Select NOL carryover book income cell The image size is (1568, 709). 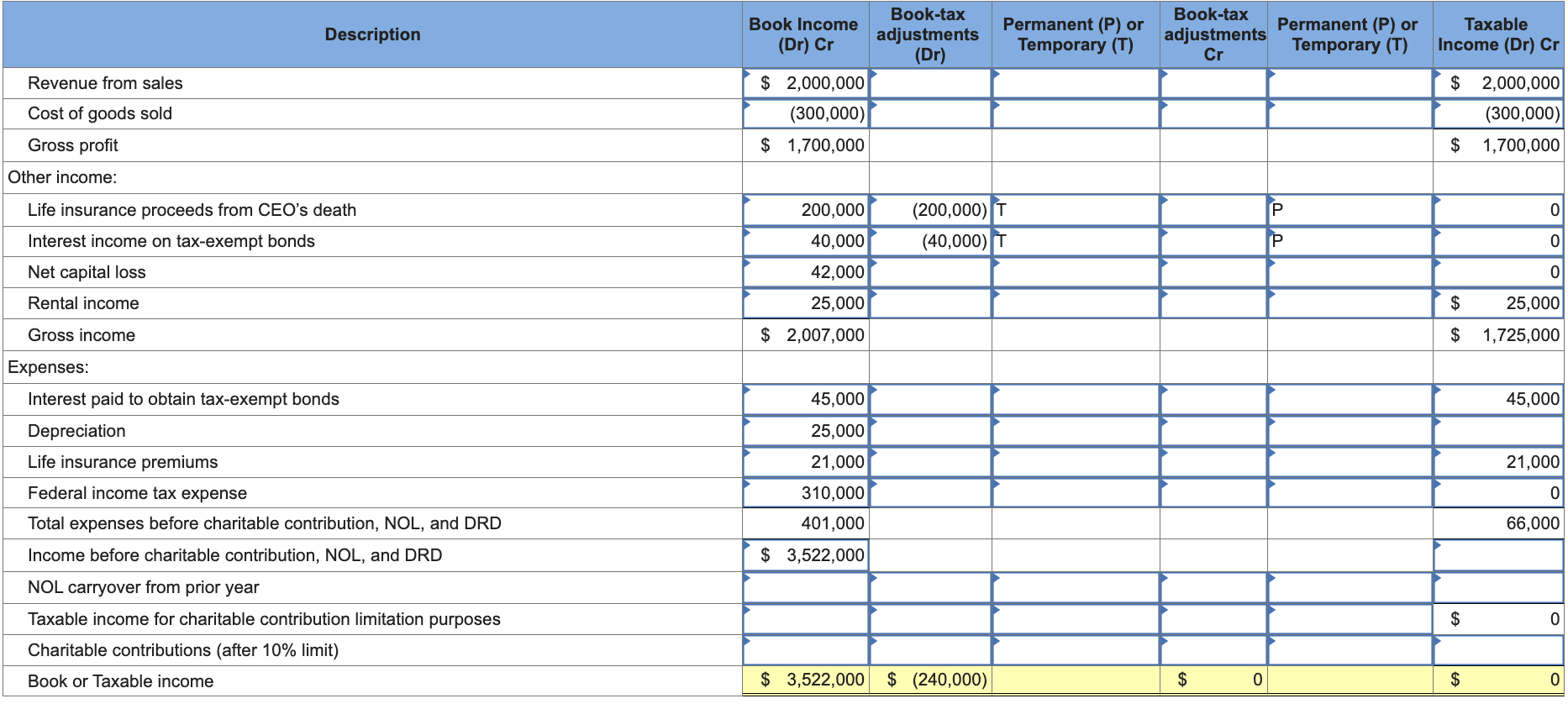point(806,587)
